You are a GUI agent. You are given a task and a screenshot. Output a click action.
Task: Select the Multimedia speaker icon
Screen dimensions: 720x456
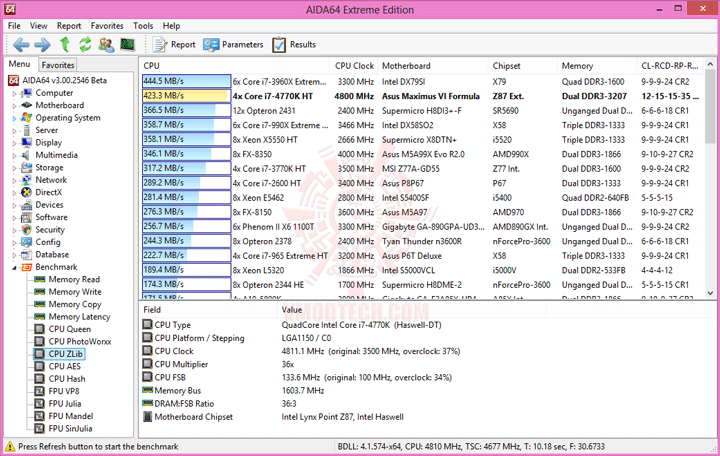(x=27, y=155)
